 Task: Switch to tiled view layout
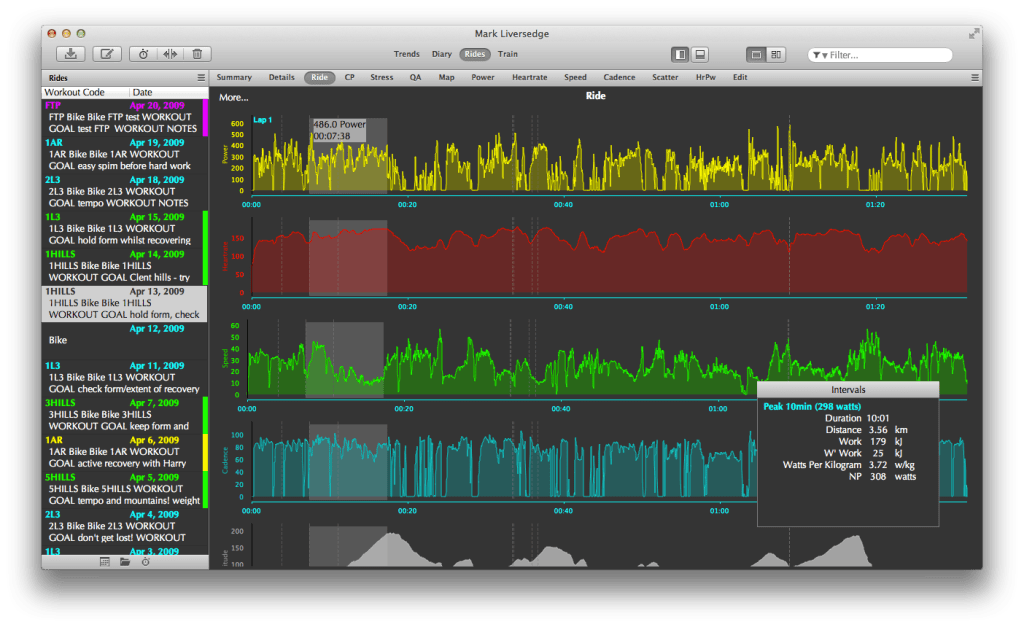coord(776,54)
